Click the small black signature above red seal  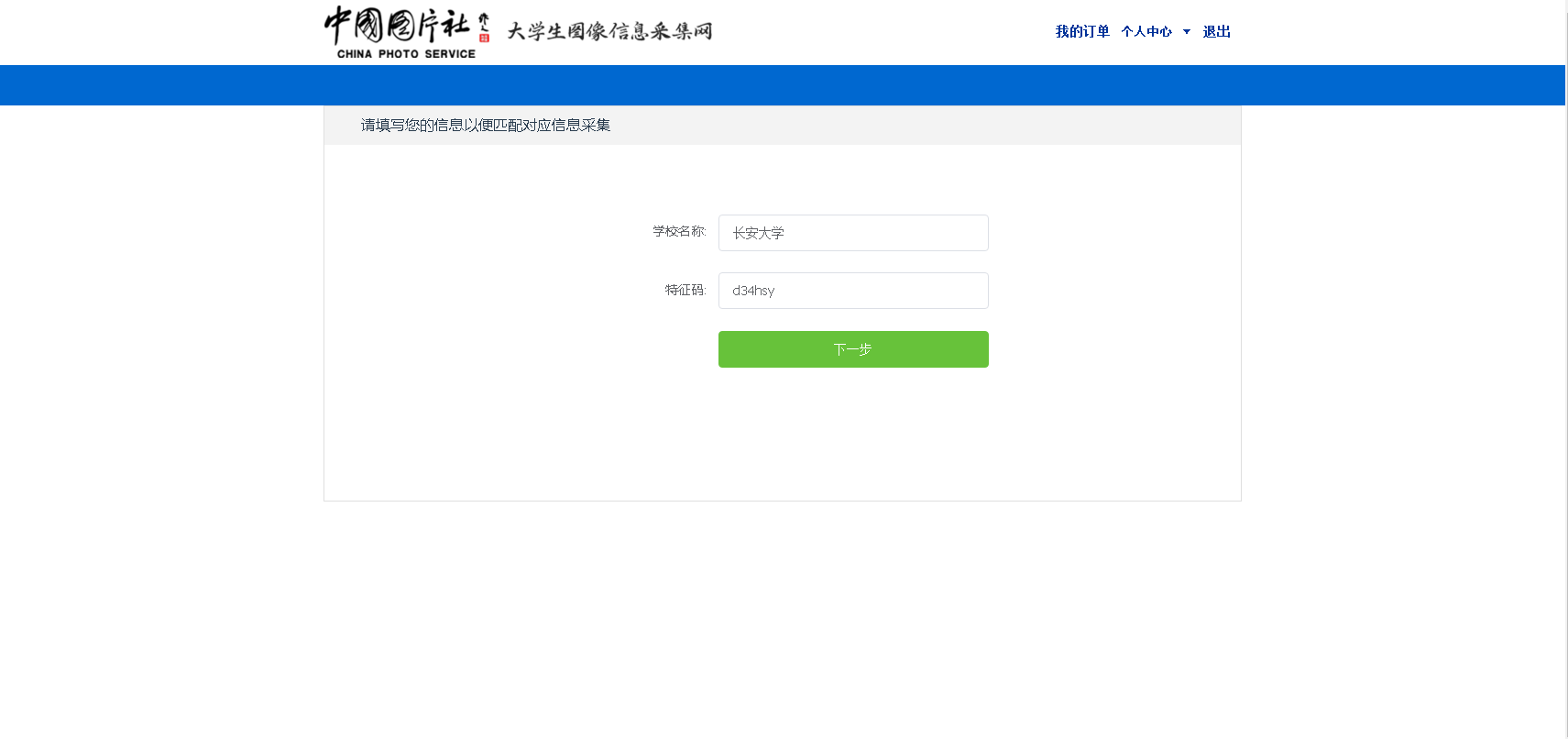(484, 22)
